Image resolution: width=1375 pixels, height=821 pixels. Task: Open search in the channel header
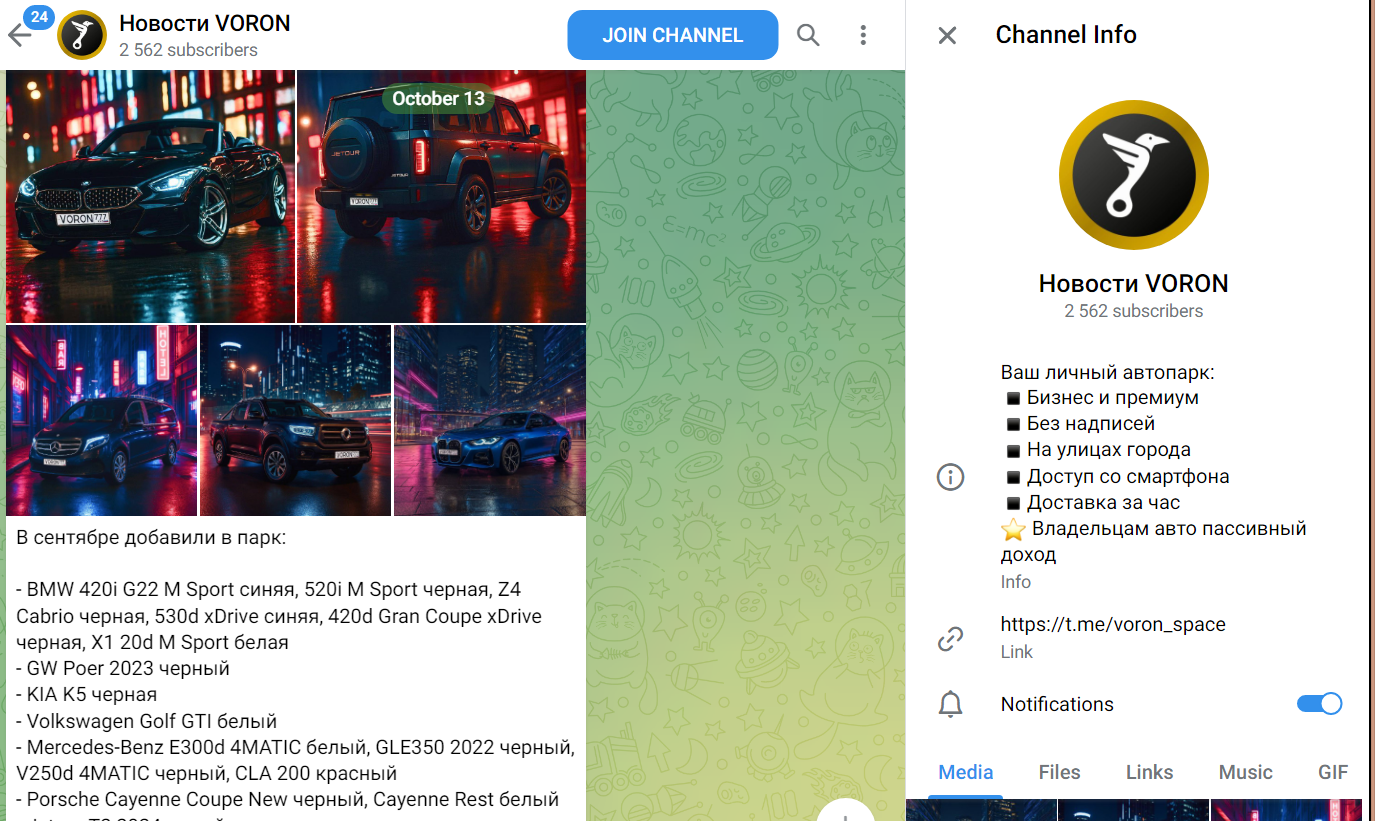[808, 35]
